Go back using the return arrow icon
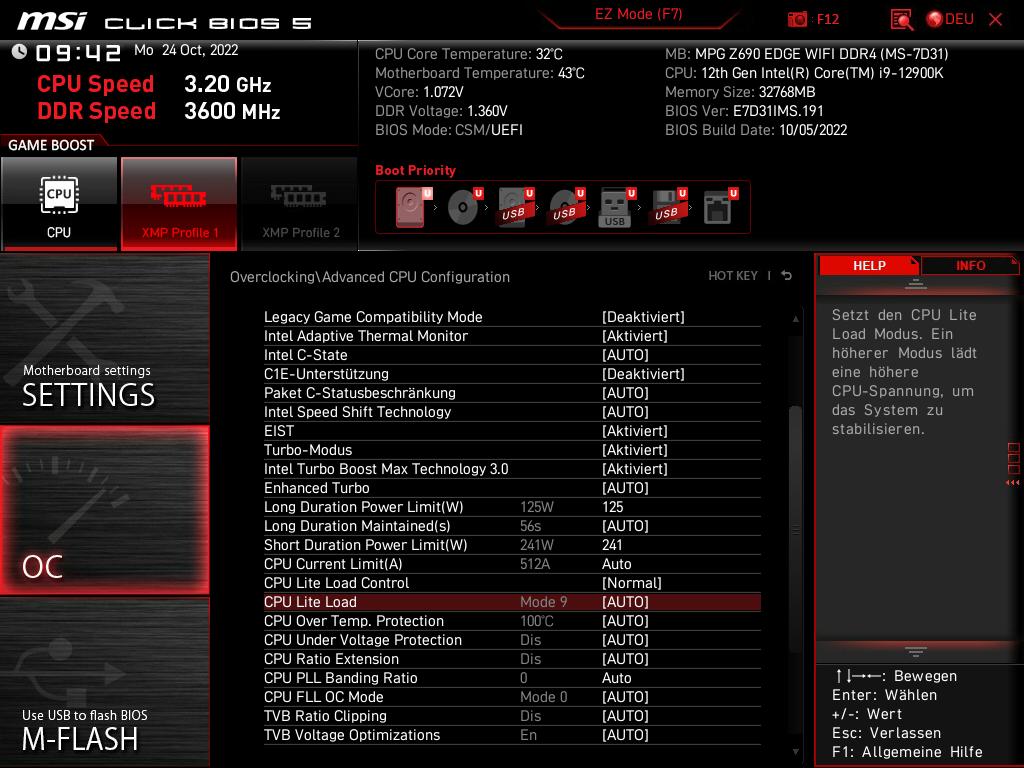 (786, 276)
